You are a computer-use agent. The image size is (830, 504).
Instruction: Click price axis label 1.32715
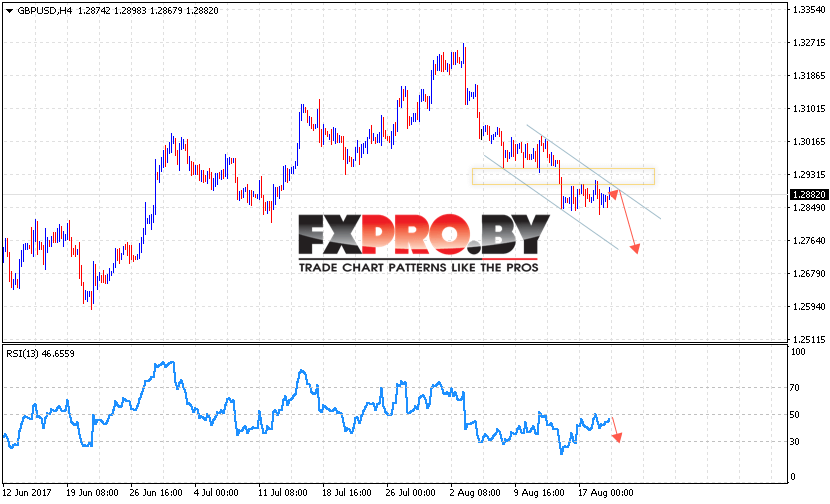click(x=809, y=42)
